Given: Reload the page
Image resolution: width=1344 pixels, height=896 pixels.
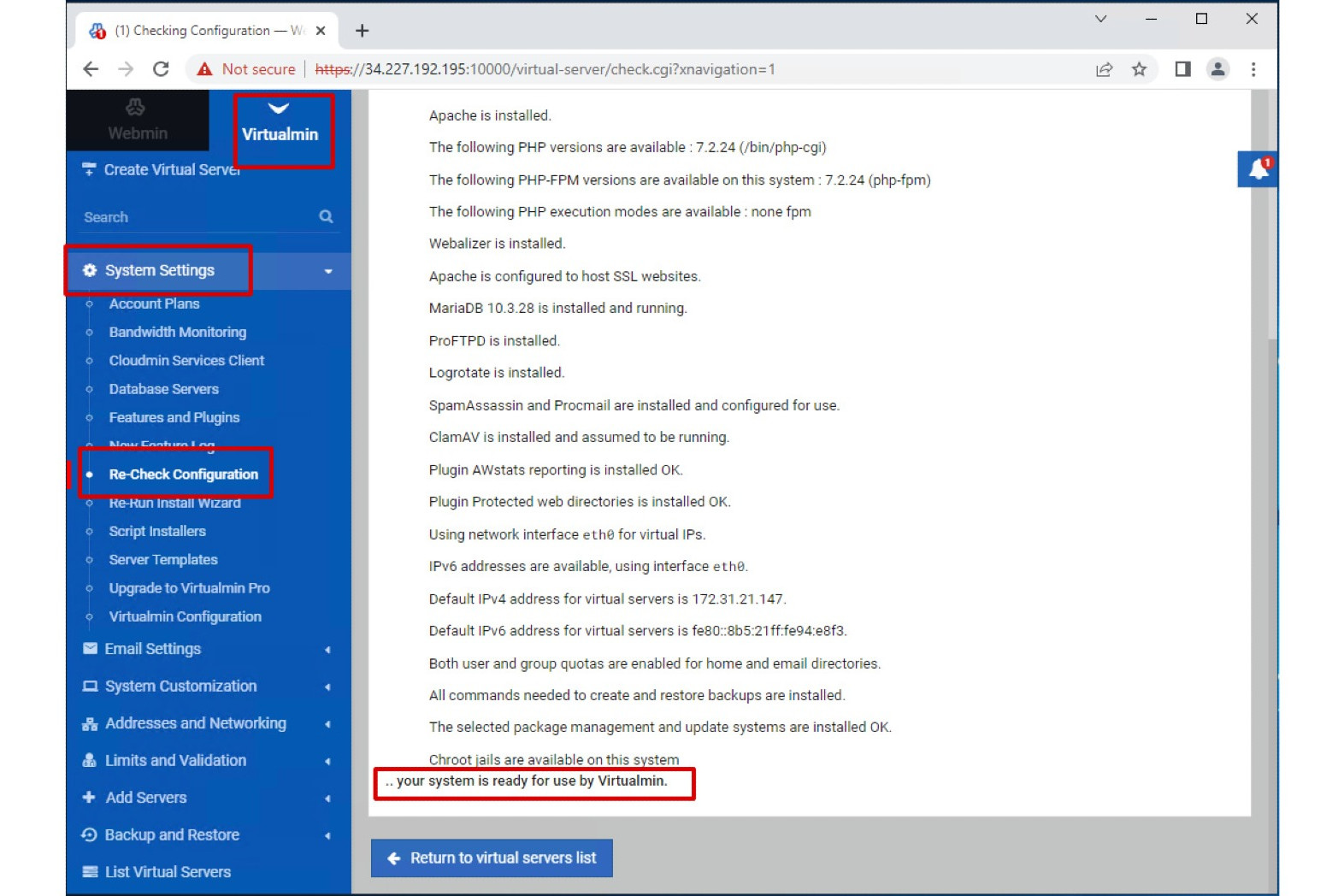Looking at the screenshot, I should click(161, 69).
